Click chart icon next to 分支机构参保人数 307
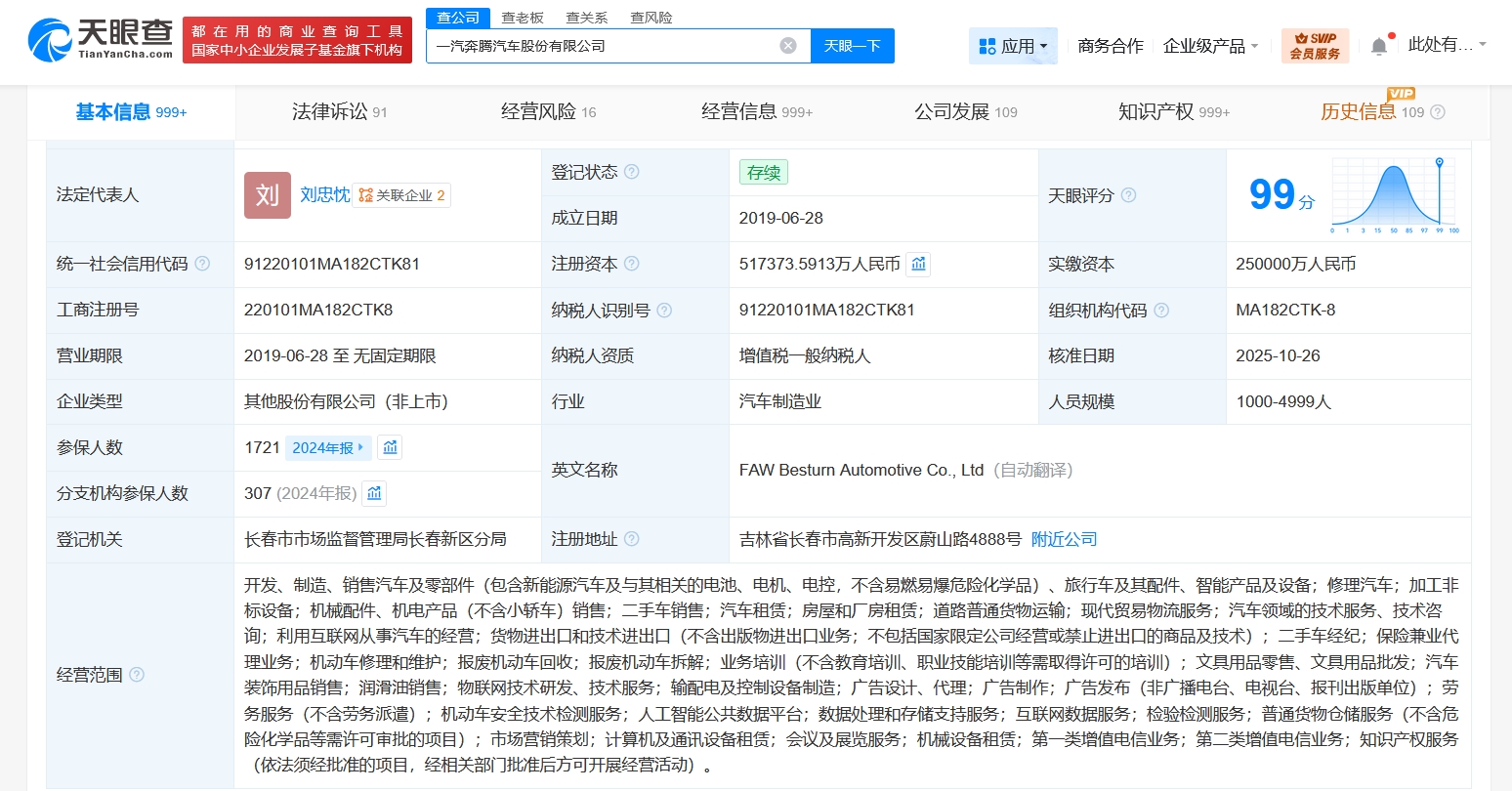The height and width of the screenshot is (791, 1512). tap(374, 493)
